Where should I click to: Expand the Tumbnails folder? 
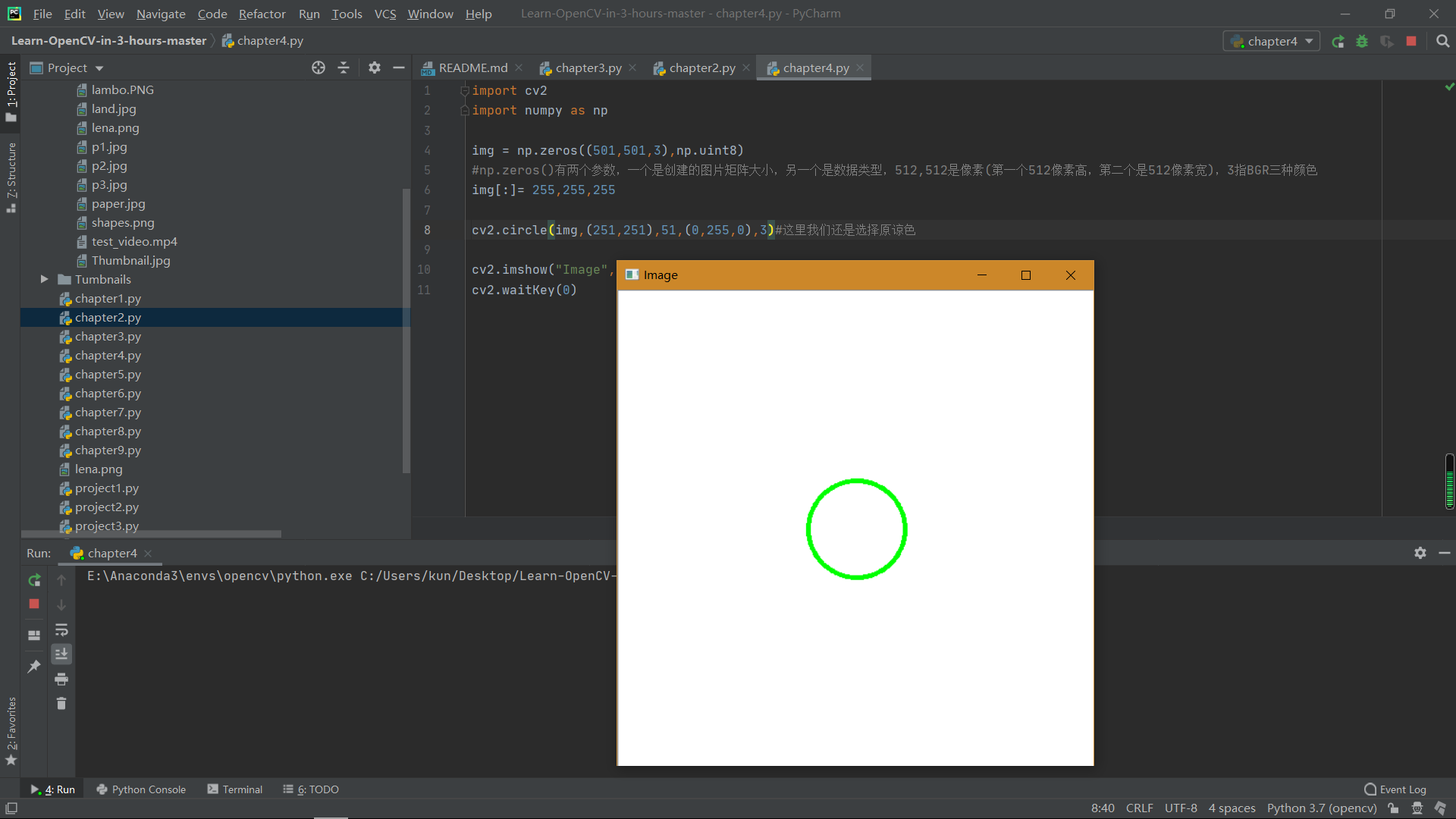44,280
